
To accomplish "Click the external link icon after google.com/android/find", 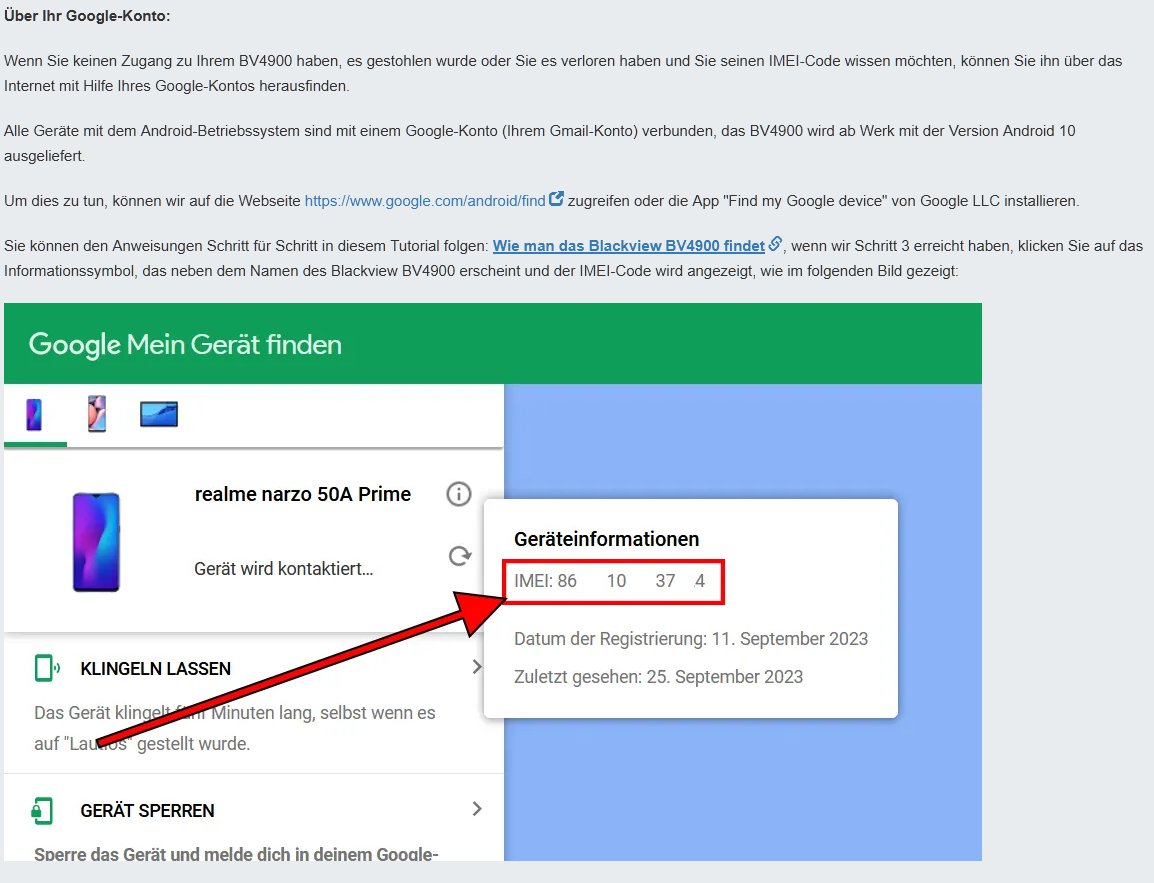I will coord(556,199).
